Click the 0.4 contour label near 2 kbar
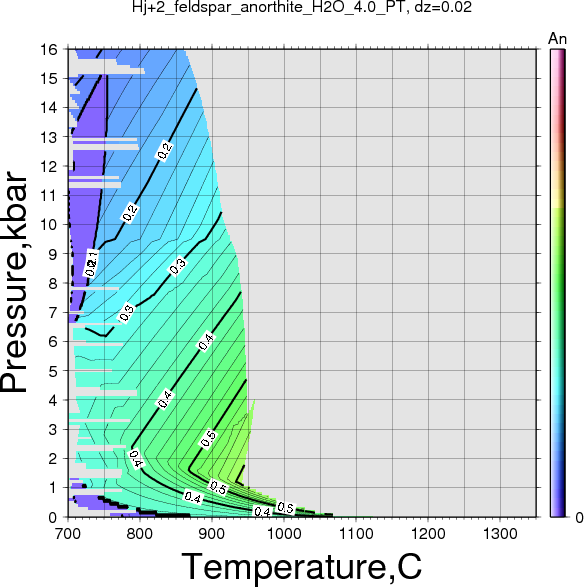Screen dimensions: 584x587 [136, 459]
